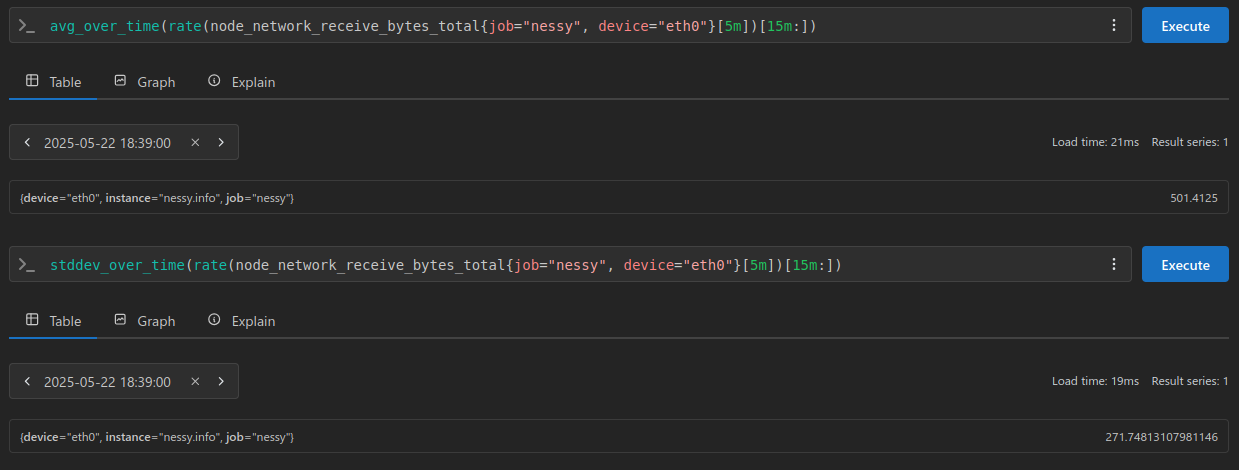This screenshot has width=1239, height=470.
Task: Open options menu for avg_over_time query
Action: (1114, 26)
